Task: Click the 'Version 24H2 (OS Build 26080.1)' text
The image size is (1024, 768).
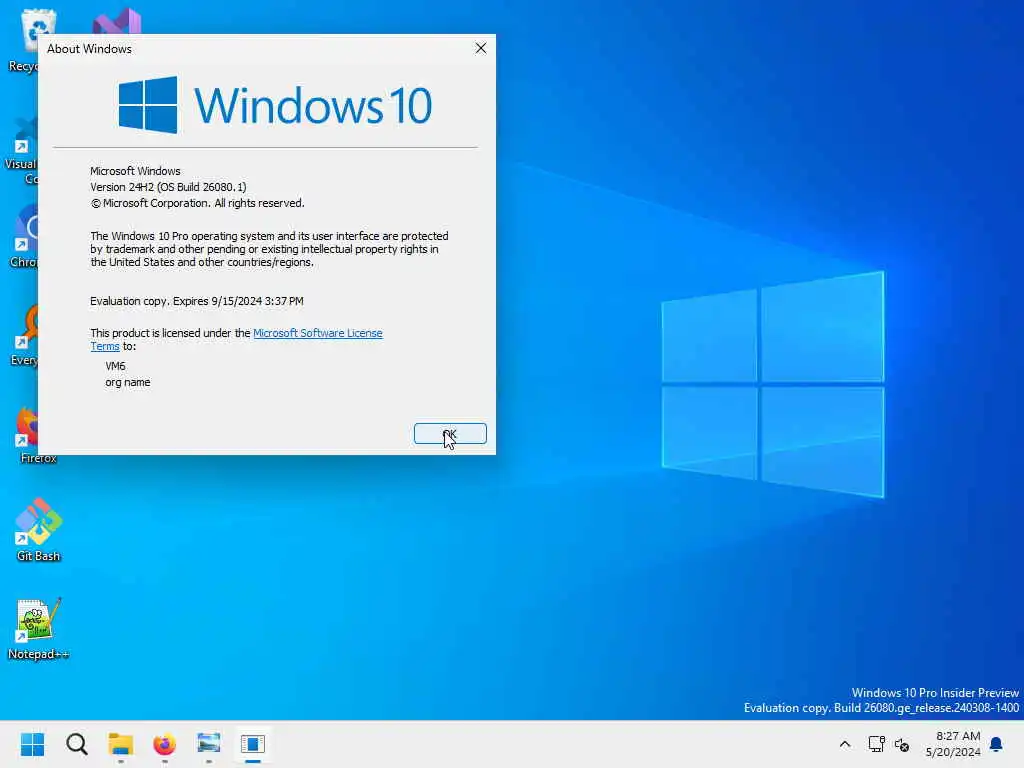Action: (x=168, y=187)
